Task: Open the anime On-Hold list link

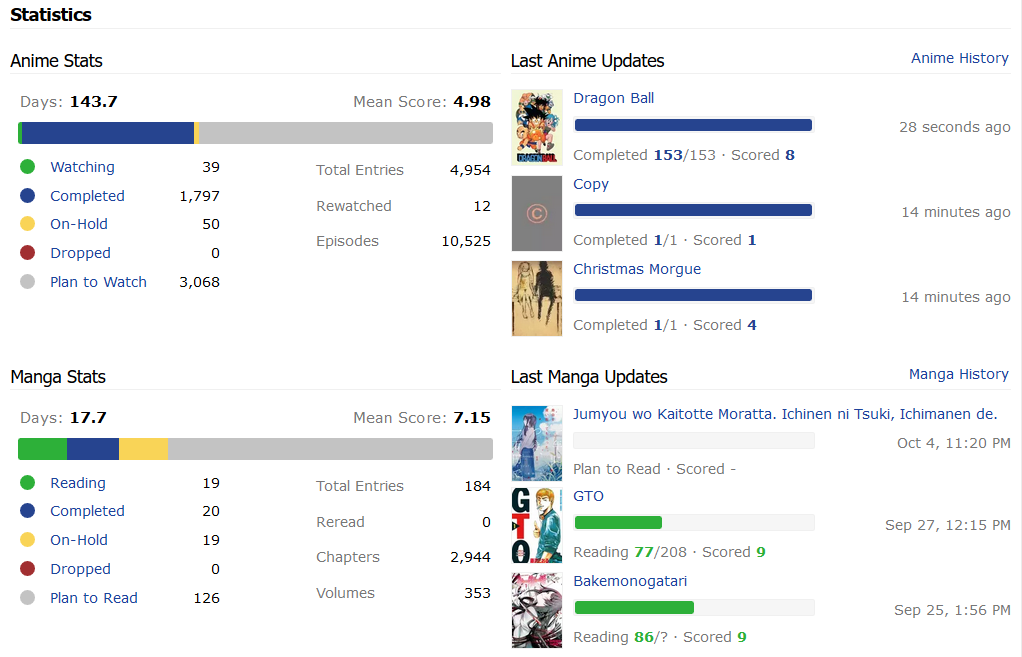Action: 79,224
